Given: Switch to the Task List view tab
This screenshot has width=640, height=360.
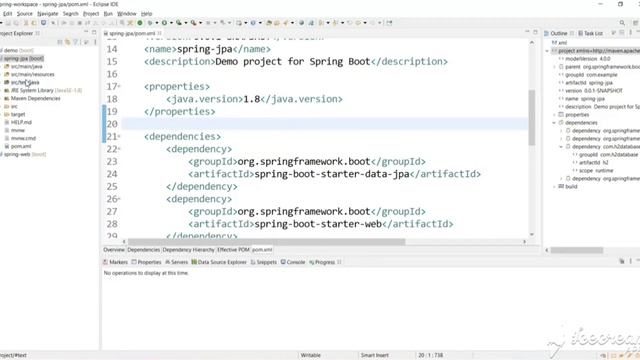Looking at the screenshot, I should coord(590,33).
